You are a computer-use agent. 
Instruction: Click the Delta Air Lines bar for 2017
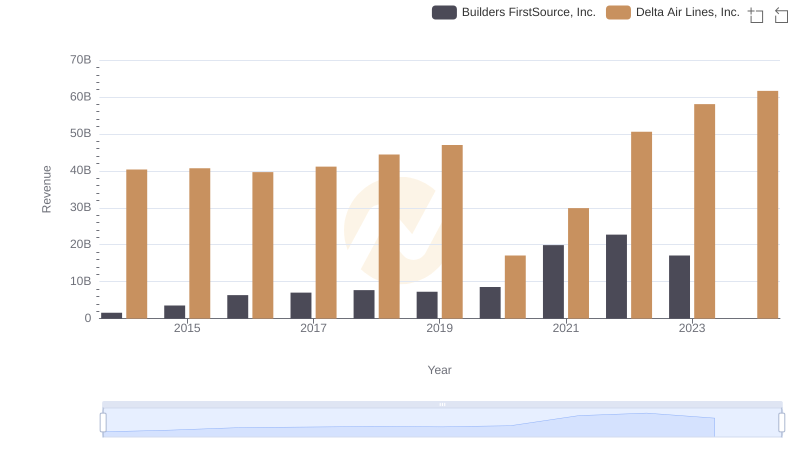click(326, 242)
